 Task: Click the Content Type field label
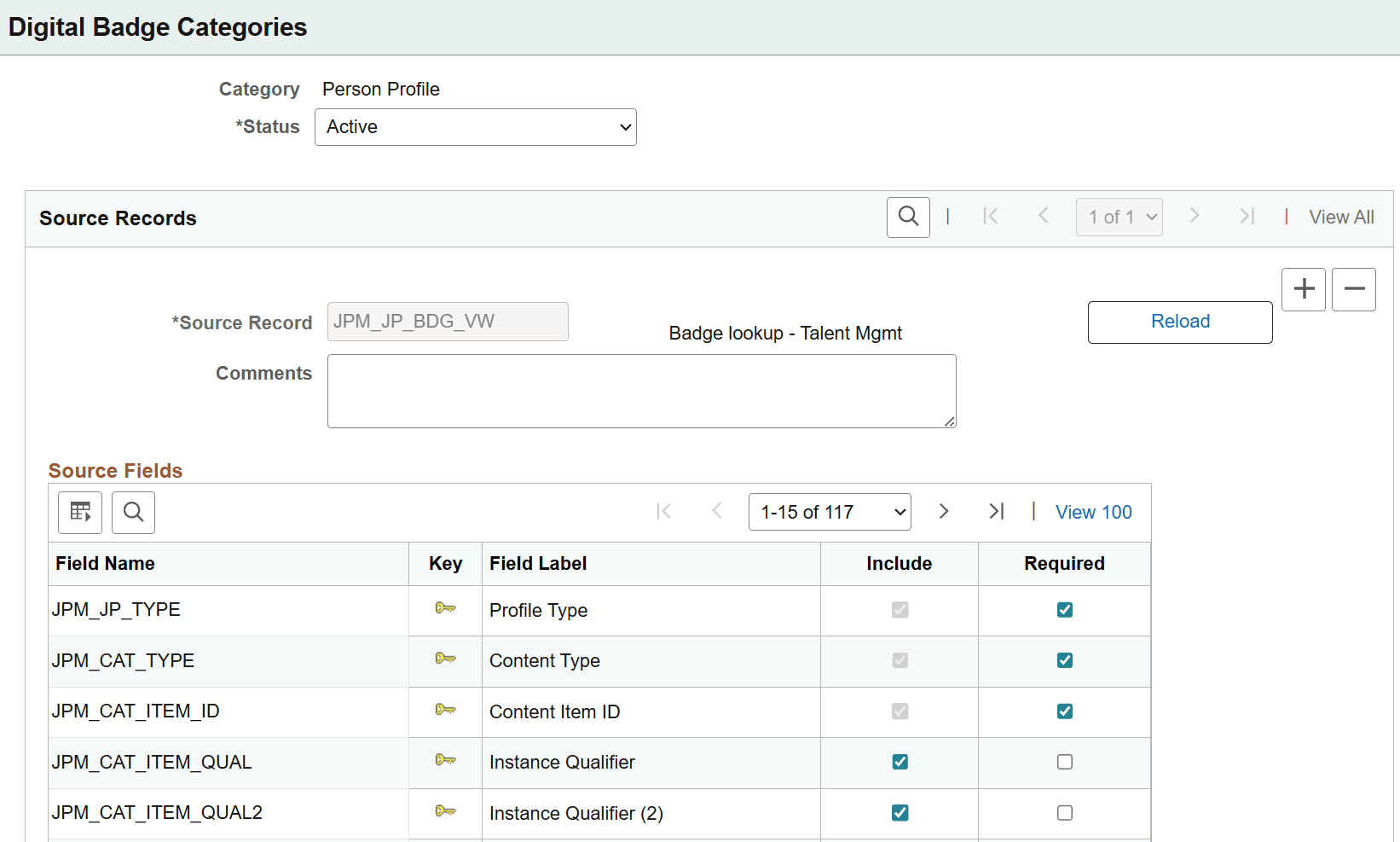545,660
